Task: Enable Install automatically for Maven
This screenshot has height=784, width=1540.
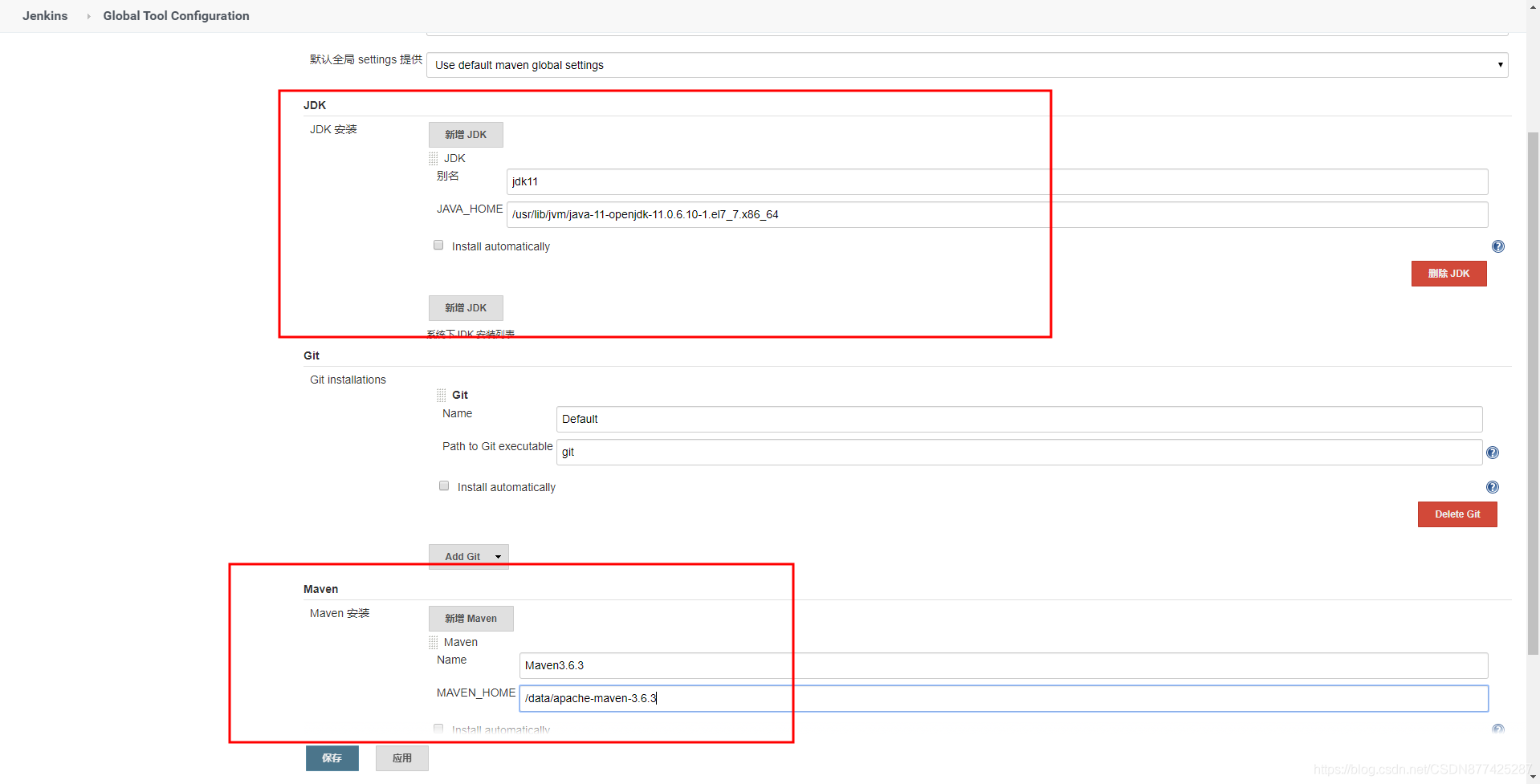Action: click(x=438, y=729)
